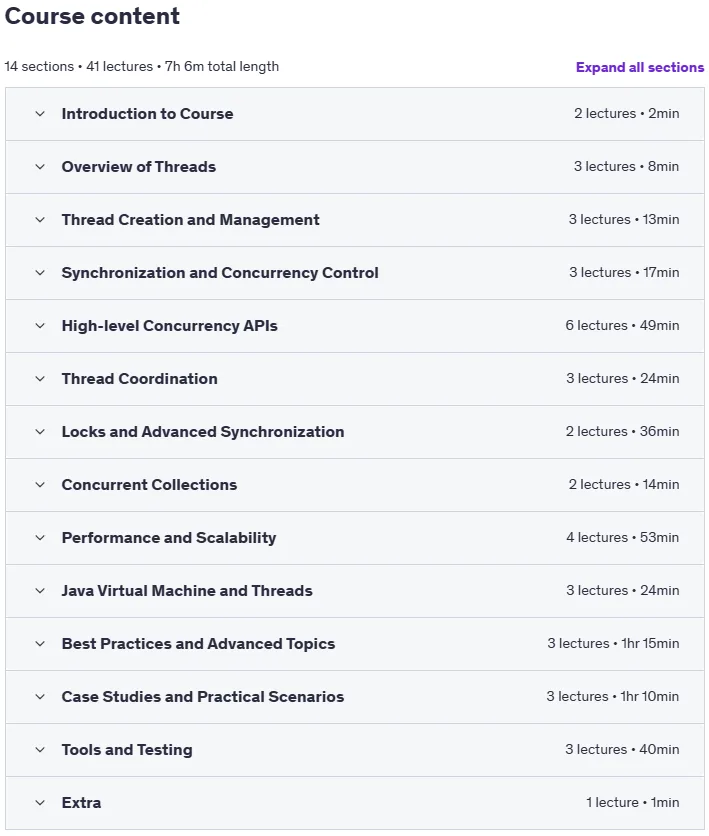Open Best Practices and Advanced Topics section
This screenshot has width=709, height=836.
198,644
